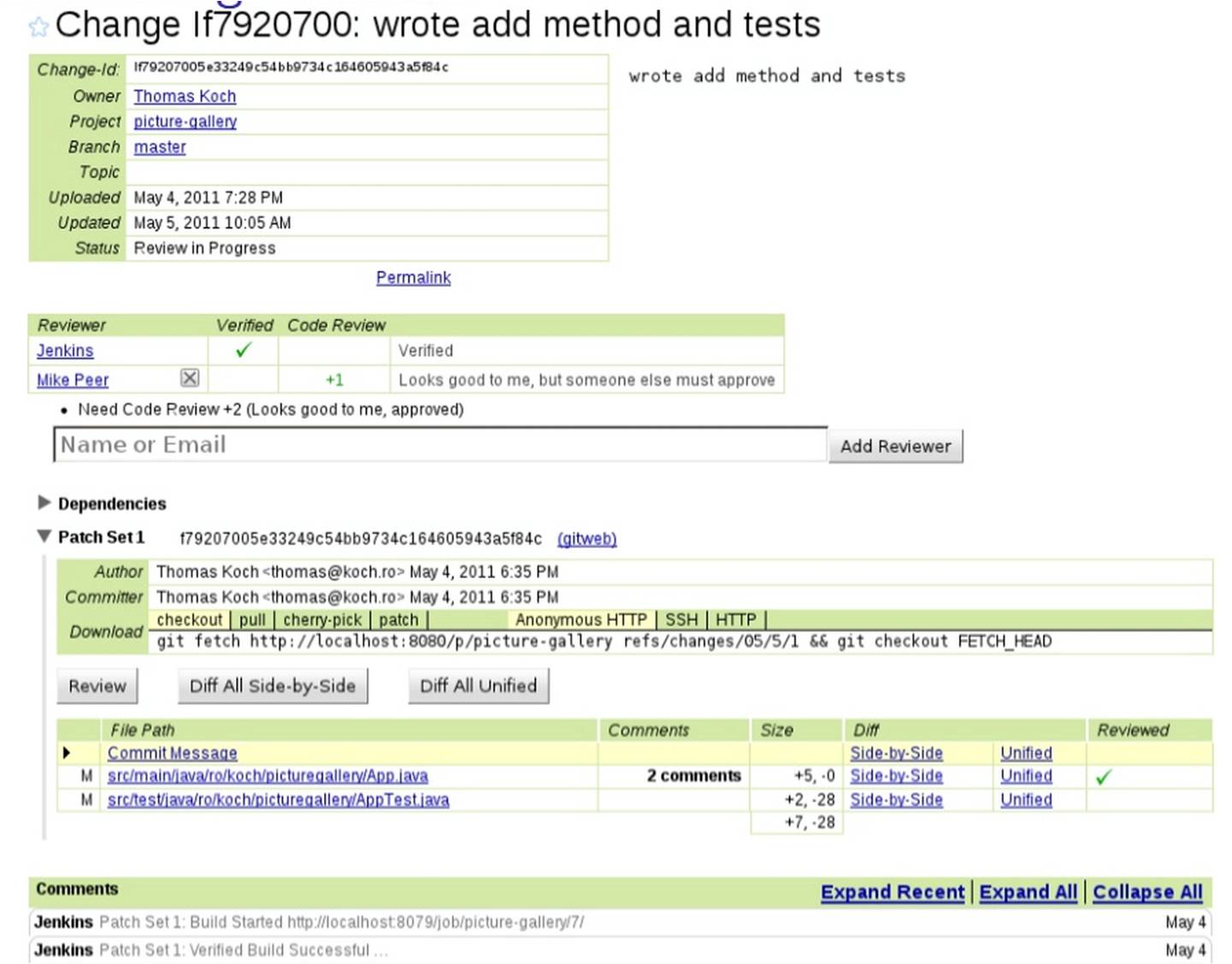Star this change using the star icon

click(38, 27)
